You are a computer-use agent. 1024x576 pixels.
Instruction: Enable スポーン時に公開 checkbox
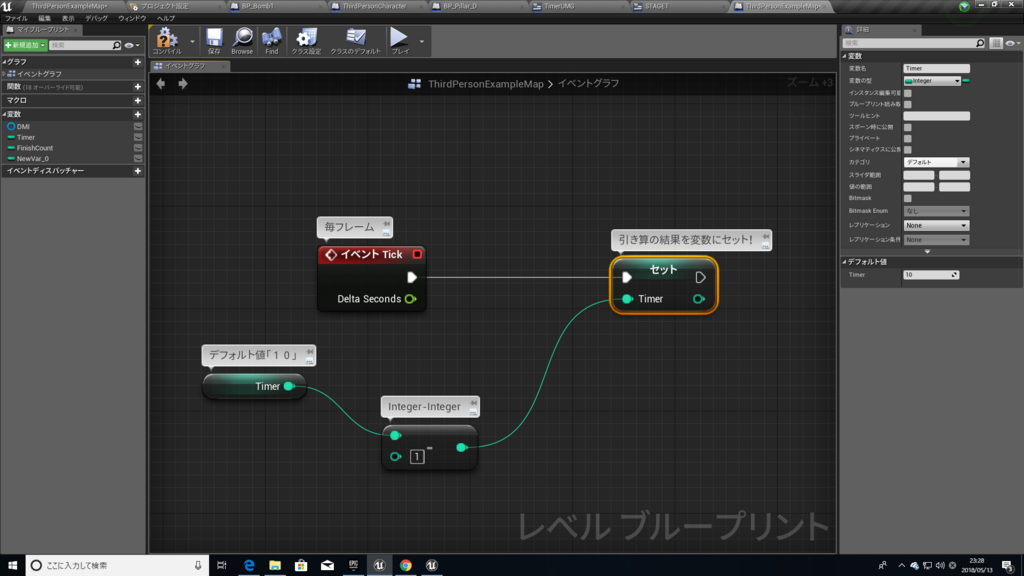click(908, 127)
